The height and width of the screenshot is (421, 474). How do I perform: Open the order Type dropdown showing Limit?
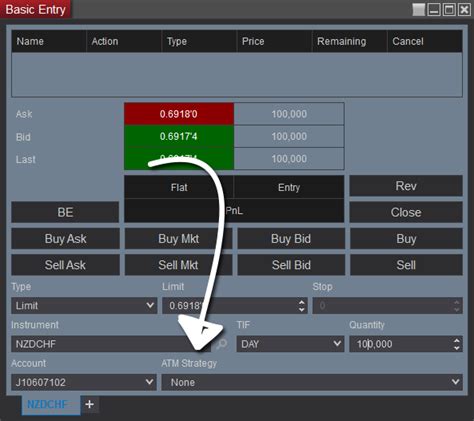click(x=84, y=306)
